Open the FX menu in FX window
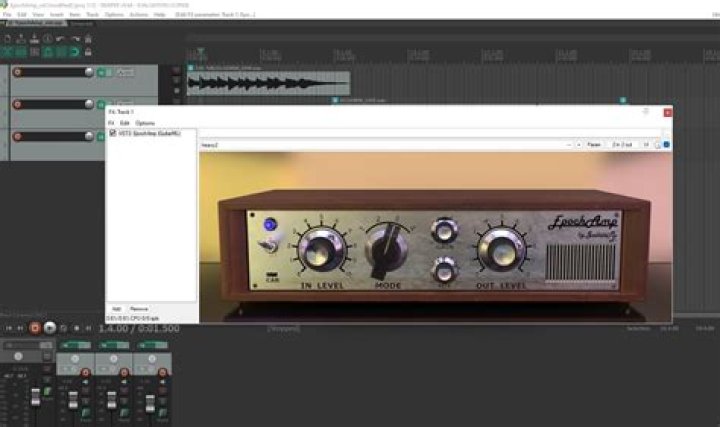720x427 pixels. click(111, 123)
